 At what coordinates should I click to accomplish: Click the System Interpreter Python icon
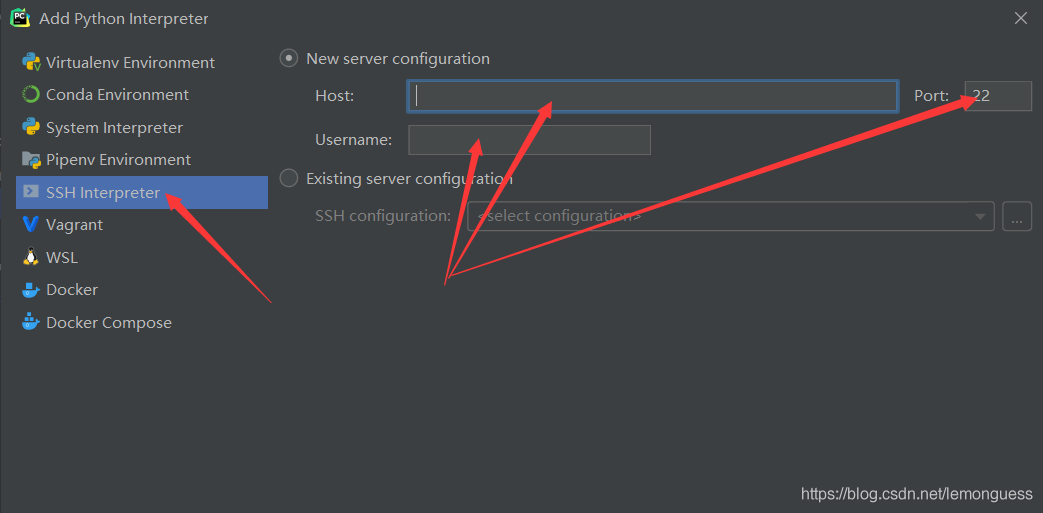(30, 127)
